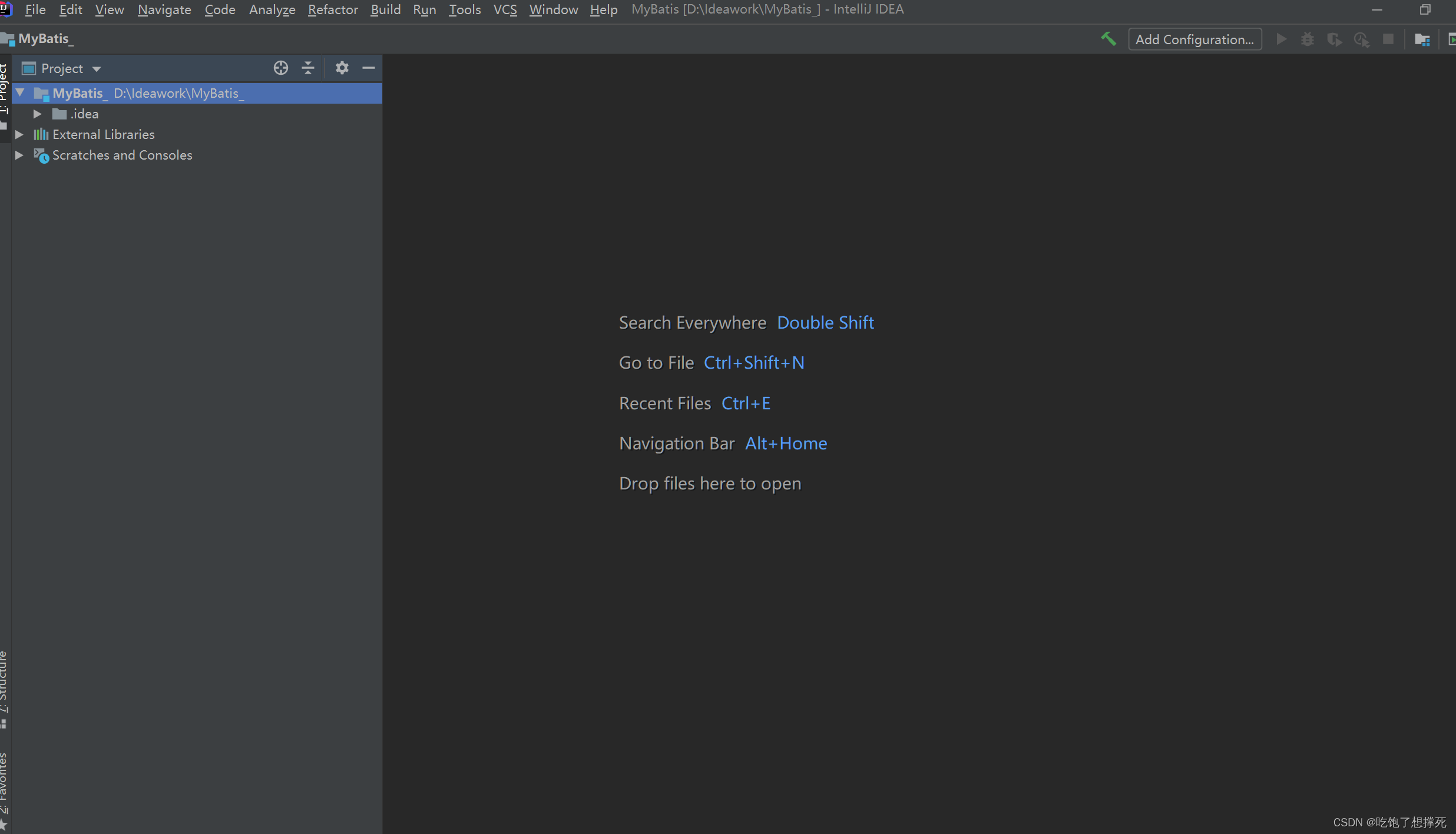Open the Help menu
The image size is (1456, 834).
pyautogui.click(x=604, y=9)
